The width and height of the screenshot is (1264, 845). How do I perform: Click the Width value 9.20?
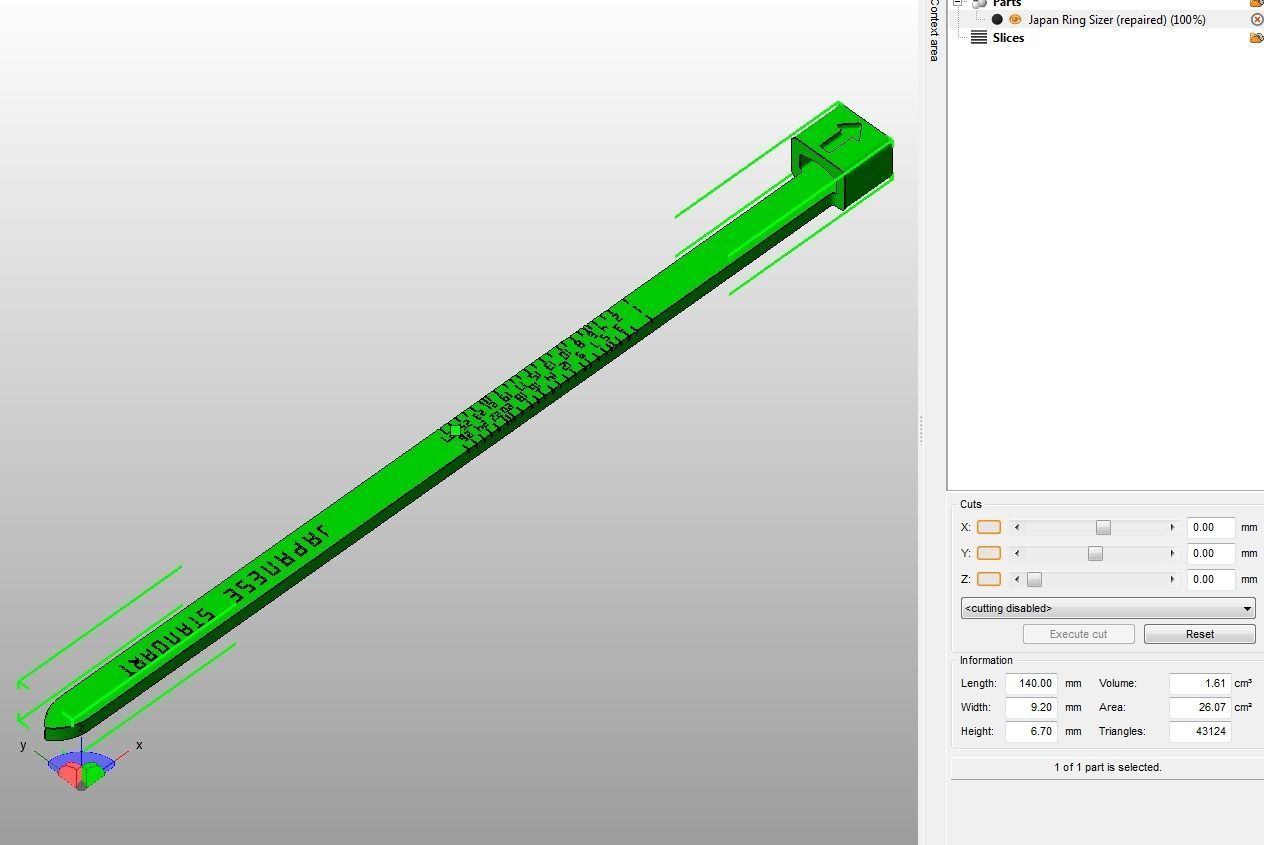pos(1031,707)
